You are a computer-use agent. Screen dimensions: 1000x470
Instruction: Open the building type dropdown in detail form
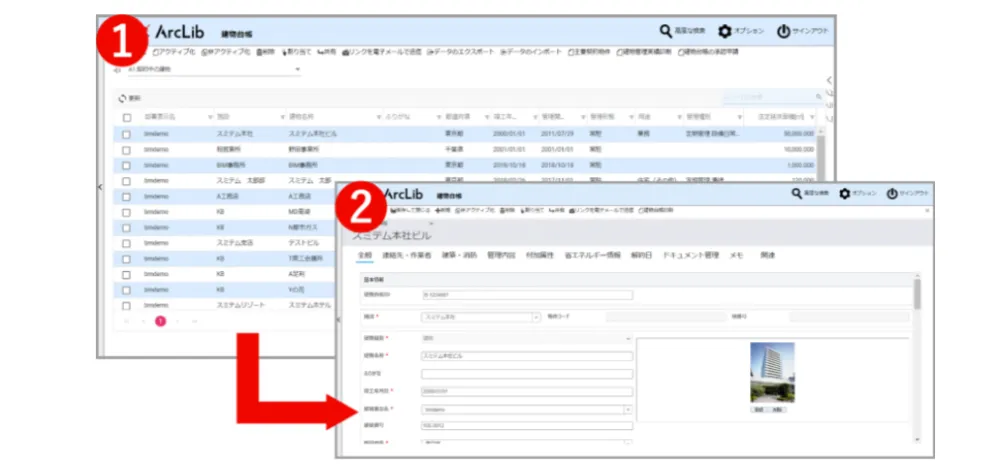click(x=628, y=339)
